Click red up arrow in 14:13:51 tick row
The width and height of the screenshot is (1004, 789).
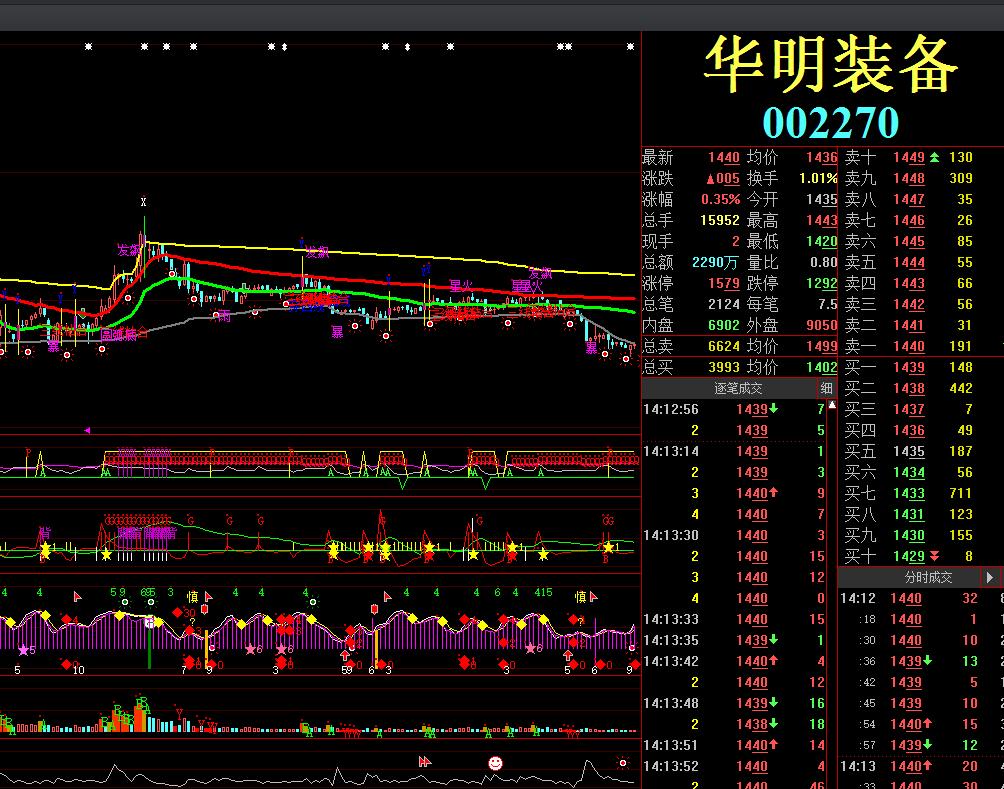click(x=773, y=745)
